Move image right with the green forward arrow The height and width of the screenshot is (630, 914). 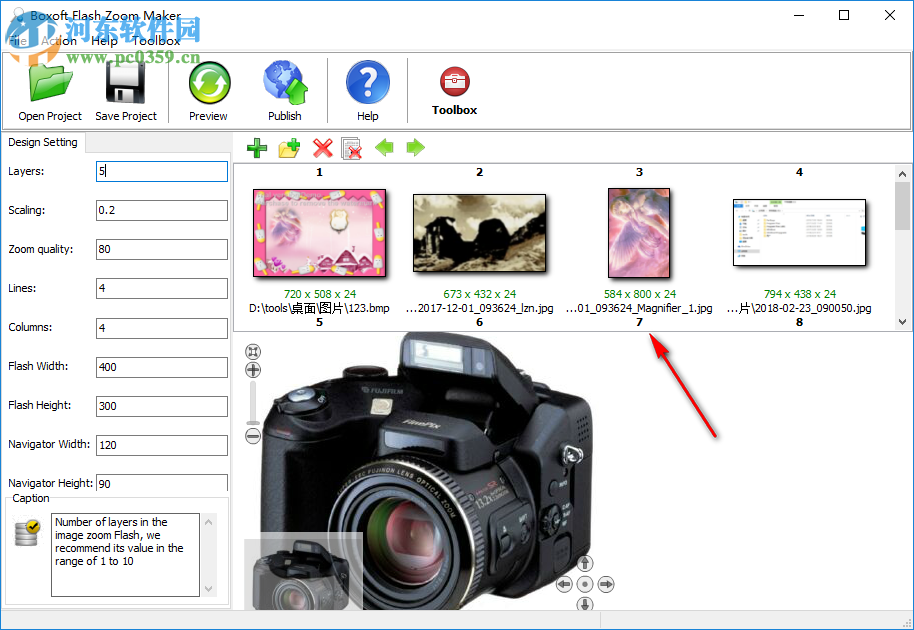[x=414, y=148]
